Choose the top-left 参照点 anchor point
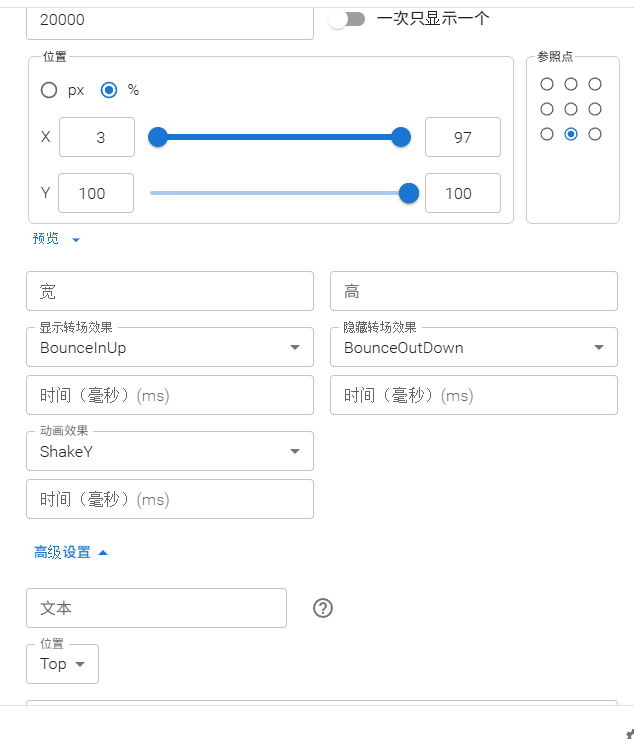The height and width of the screenshot is (739, 634). pos(547,84)
